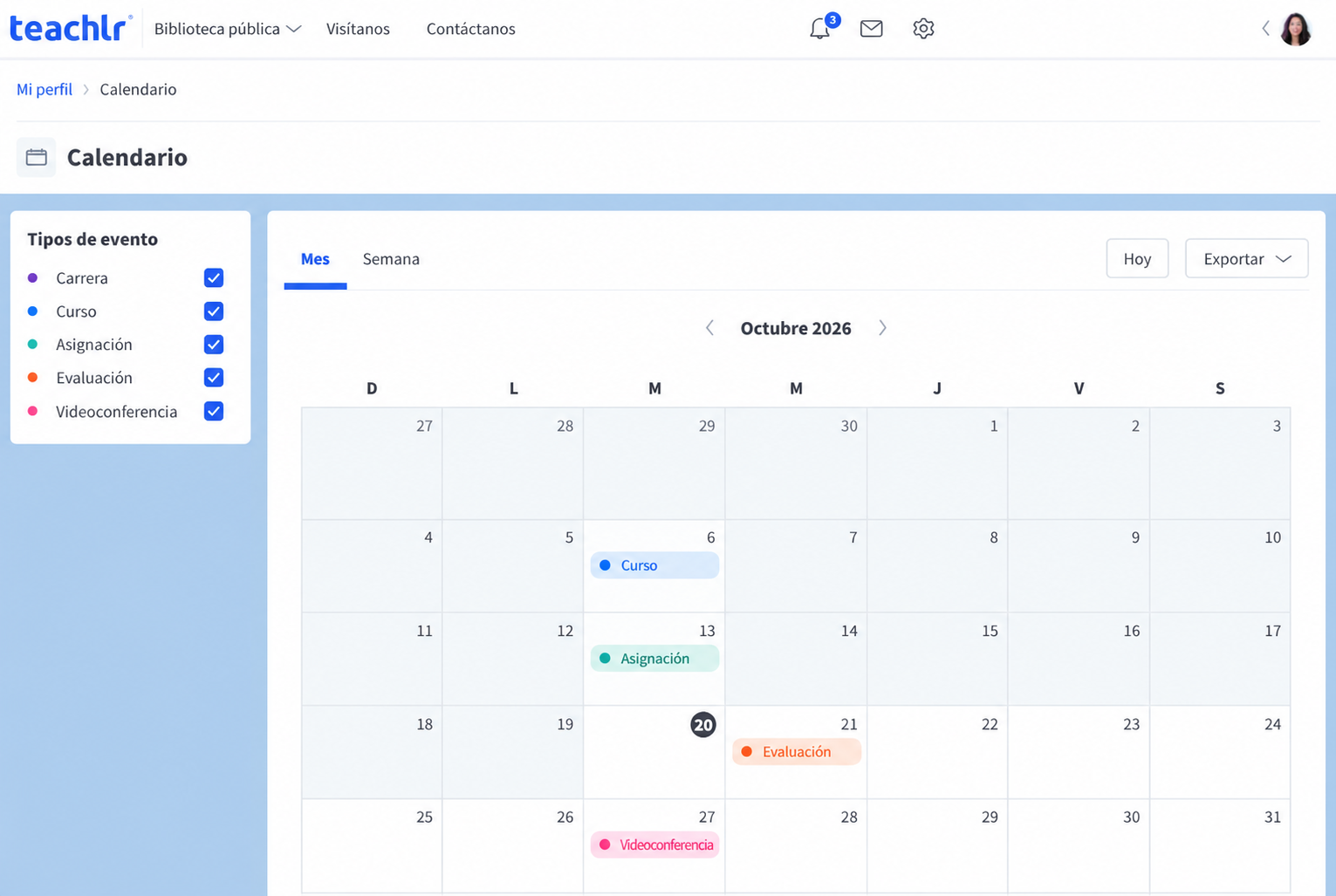
Task: Select the October 31 day cell
Action: coord(1220,845)
